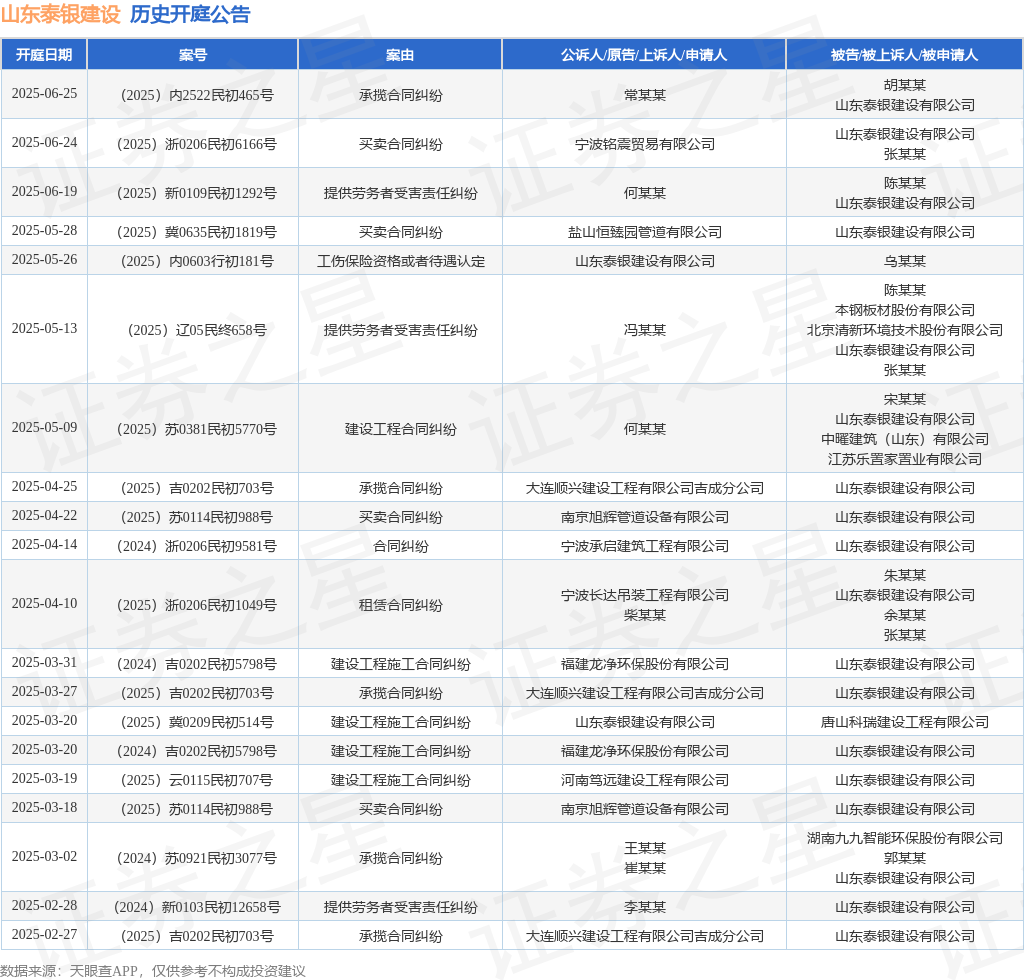This screenshot has height=980, width=1024.
Task: Click the date cell 2025-05-26
Action: click(44, 259)
